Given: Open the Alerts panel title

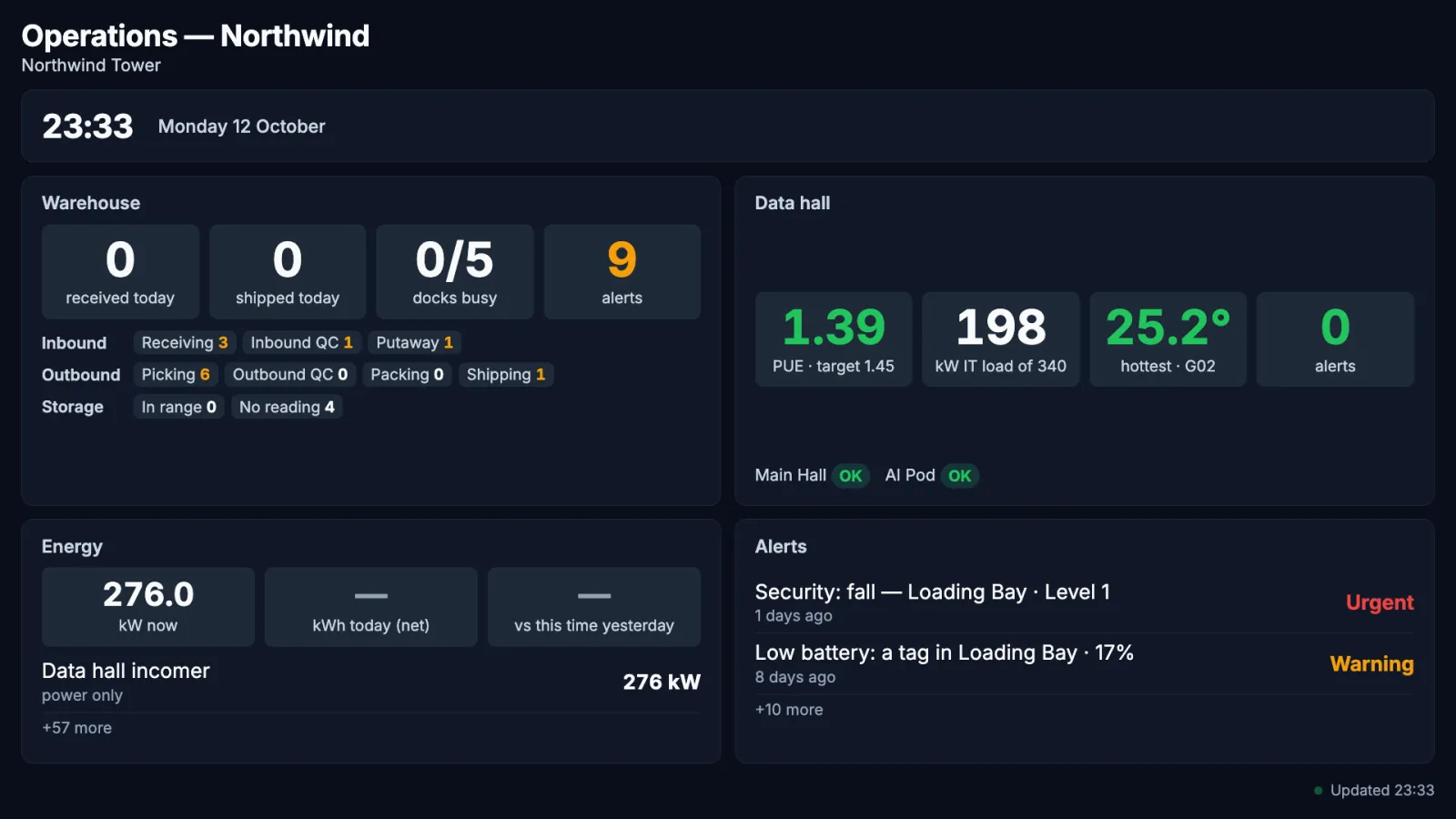Looking at the screenshot, I should [x=781, y=547].
